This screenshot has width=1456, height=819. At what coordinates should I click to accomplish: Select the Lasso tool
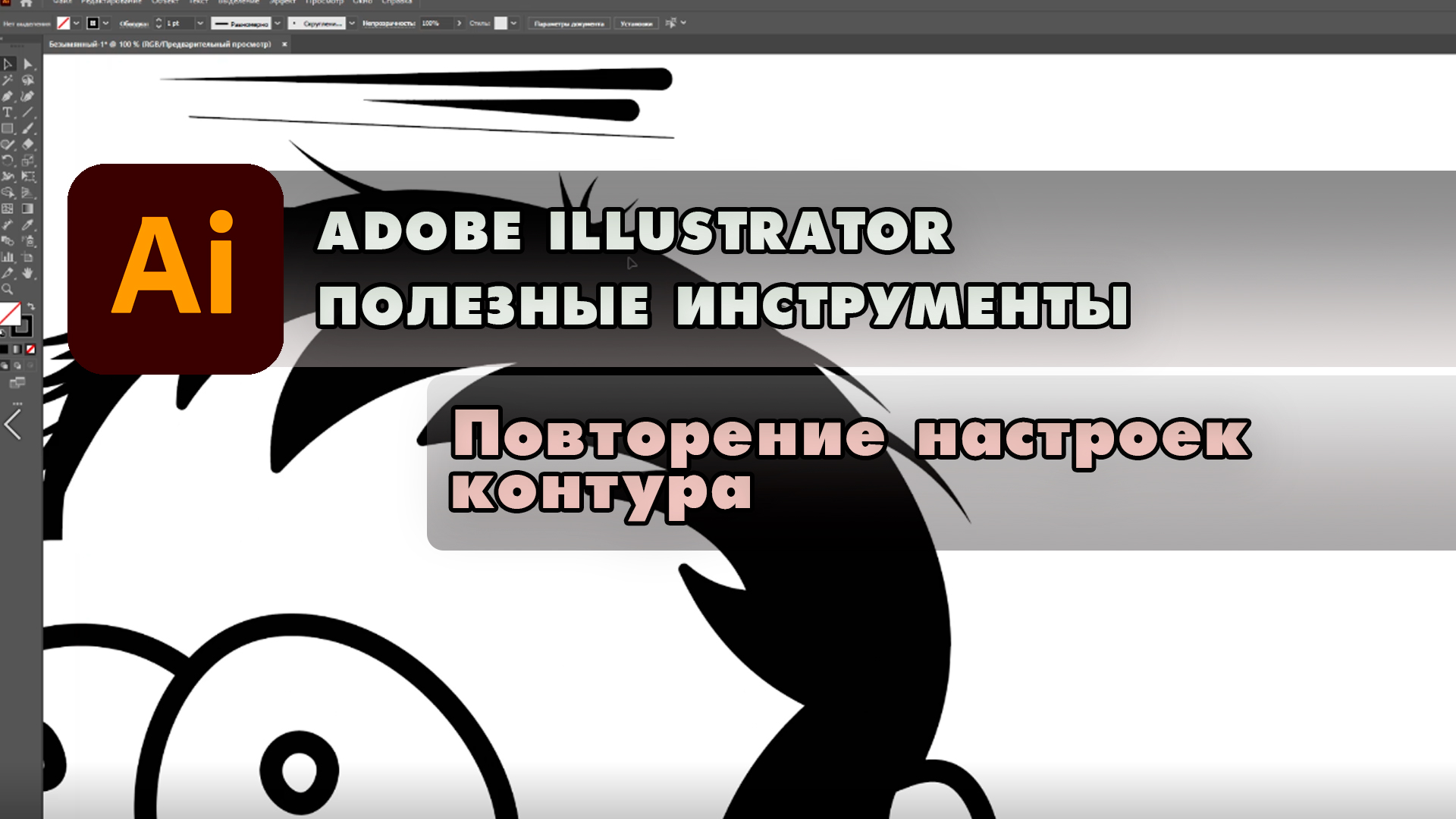point(28,80)
